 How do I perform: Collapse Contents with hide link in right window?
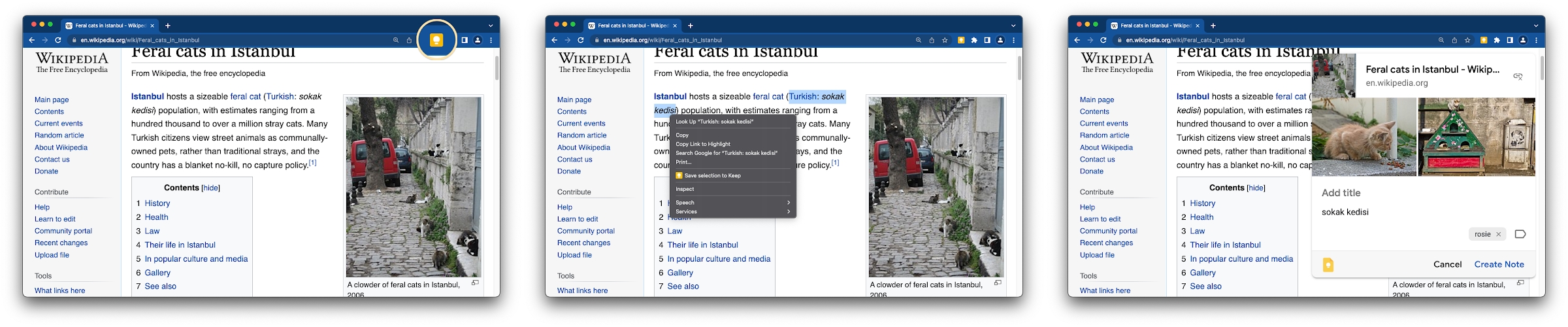point(1256,188)
